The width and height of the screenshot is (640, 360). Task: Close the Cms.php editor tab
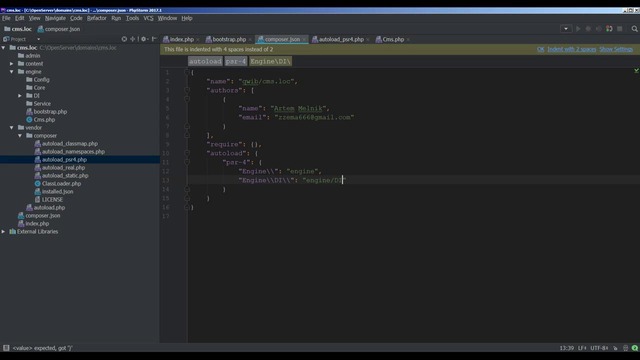click(x=408, y=40)
